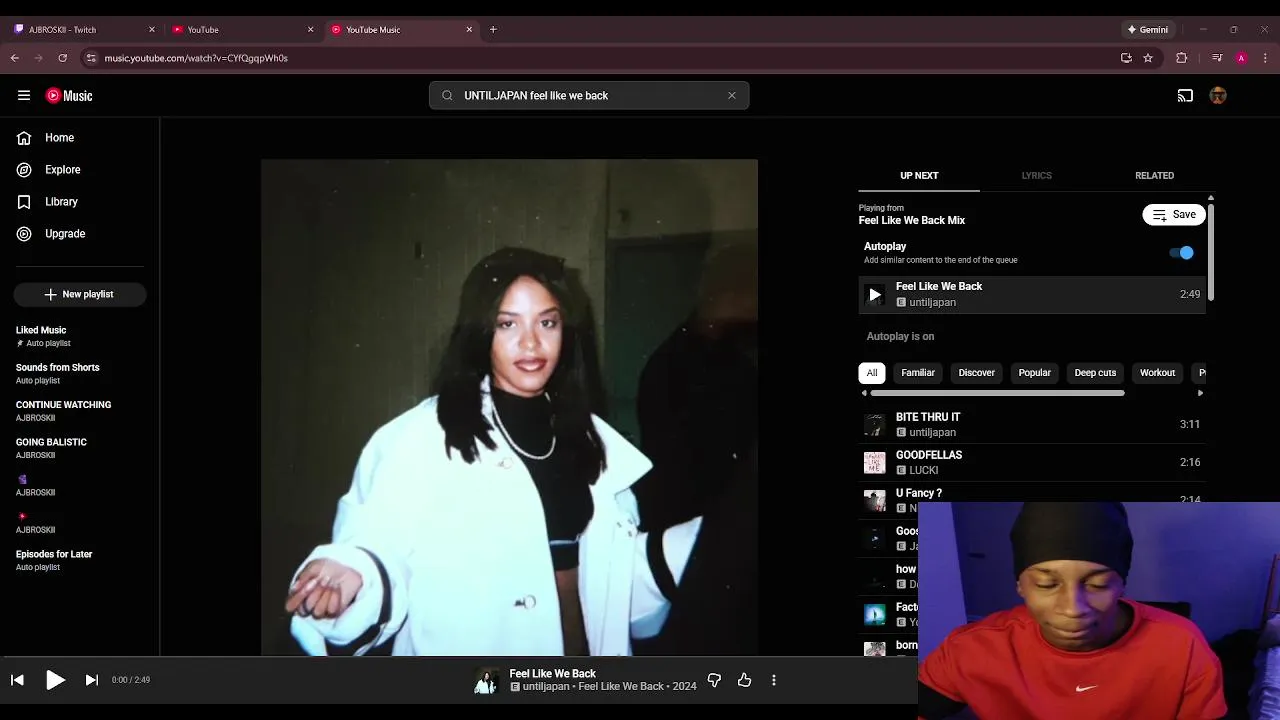Click the YouTube Music logo
Image resolution: width=1280 pixels, height=720 pixels.
(69, 95)
